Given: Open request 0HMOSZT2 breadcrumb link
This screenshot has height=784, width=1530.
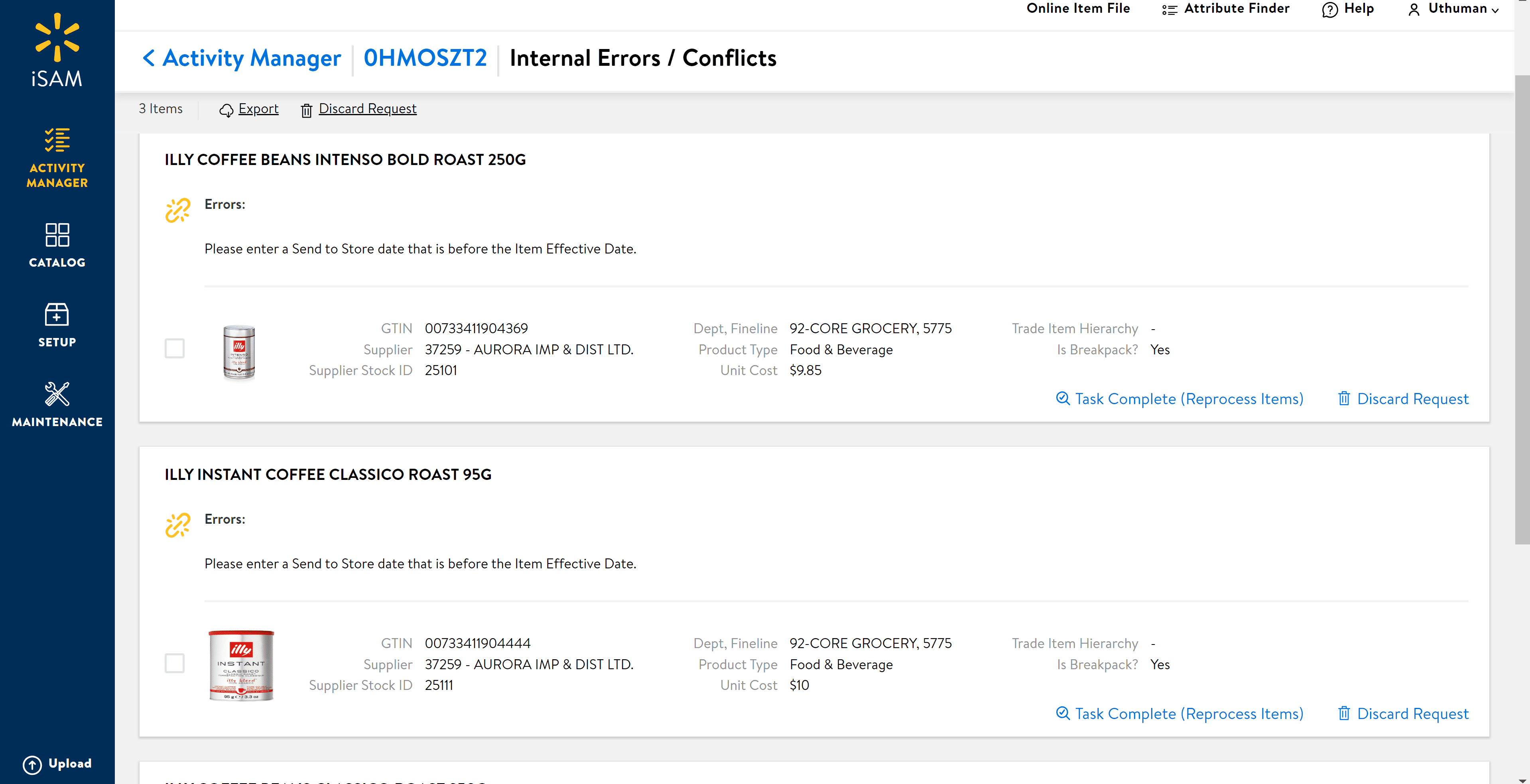Looking at the screenshot, I should [x=425, y=58].
